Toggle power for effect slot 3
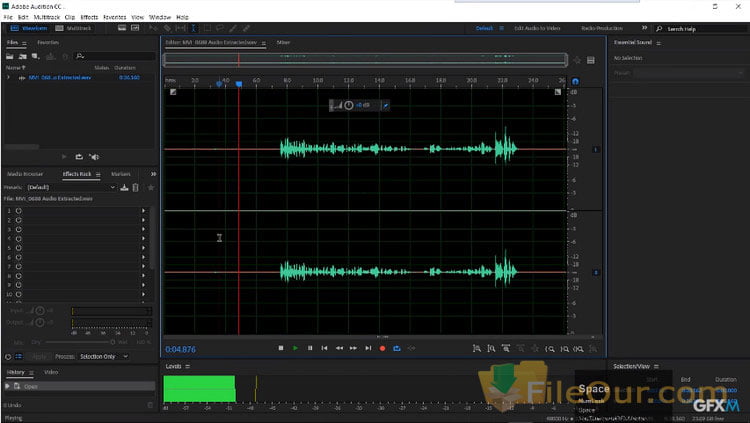This screenshot has height=423, width=750. click(x=18, y=229)
